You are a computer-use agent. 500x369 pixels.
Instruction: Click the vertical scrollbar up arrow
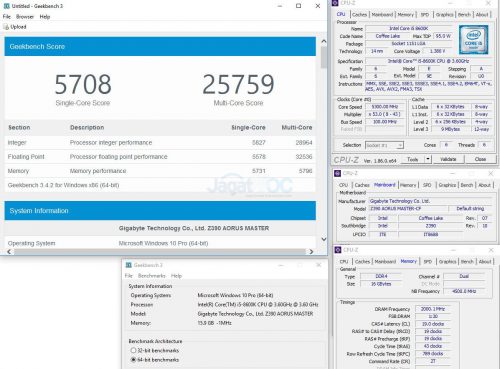tap(323, 41)
